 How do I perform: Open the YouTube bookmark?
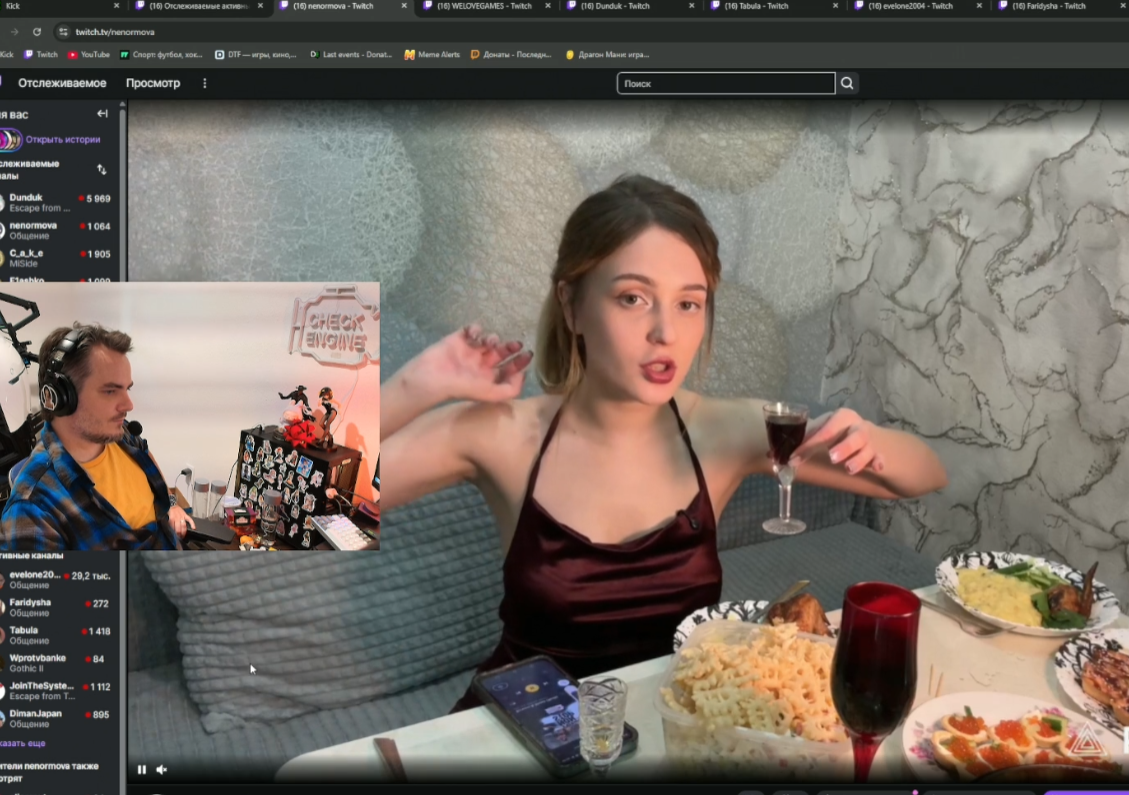coord(89,55)
